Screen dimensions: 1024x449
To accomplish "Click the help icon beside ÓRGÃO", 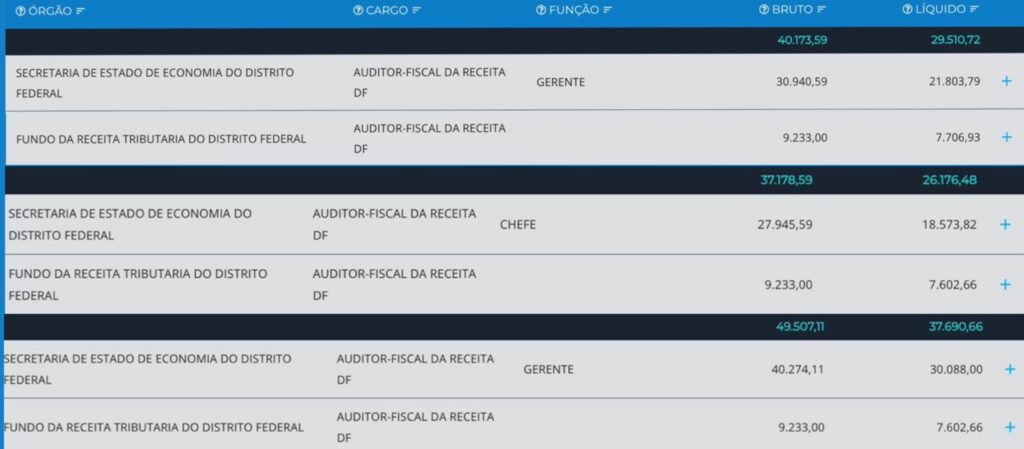I will point(20,10).
